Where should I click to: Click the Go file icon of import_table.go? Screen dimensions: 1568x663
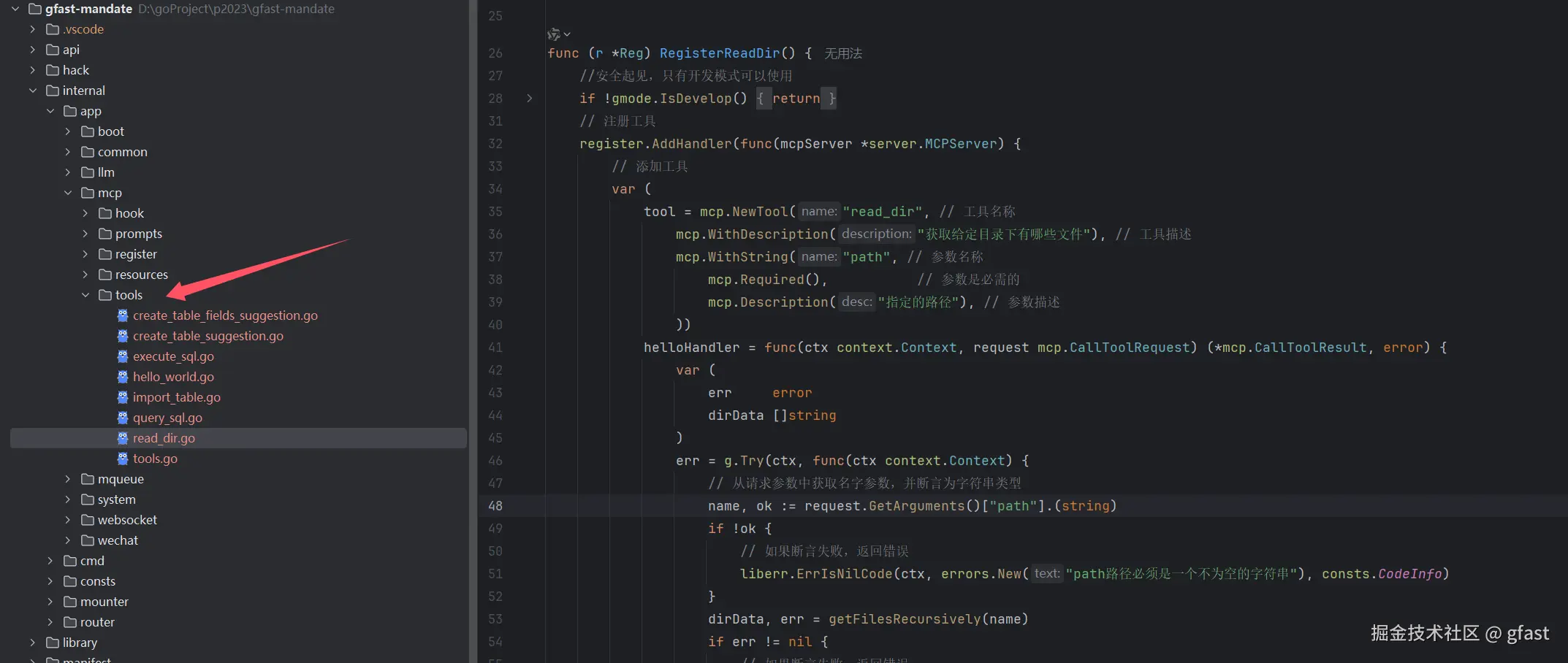click(x=123, y=397)
